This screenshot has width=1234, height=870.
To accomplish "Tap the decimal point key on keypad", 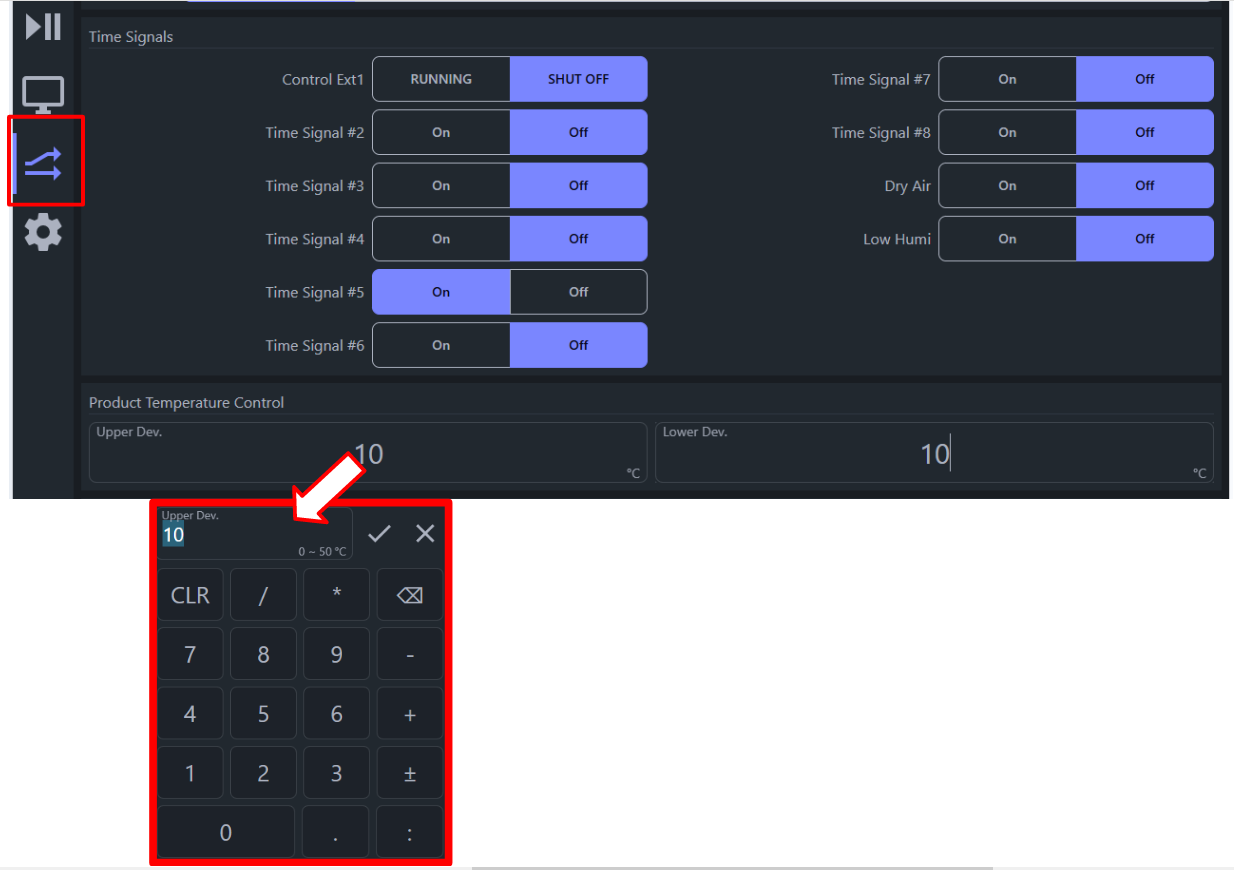I will (x=336, y=832).
